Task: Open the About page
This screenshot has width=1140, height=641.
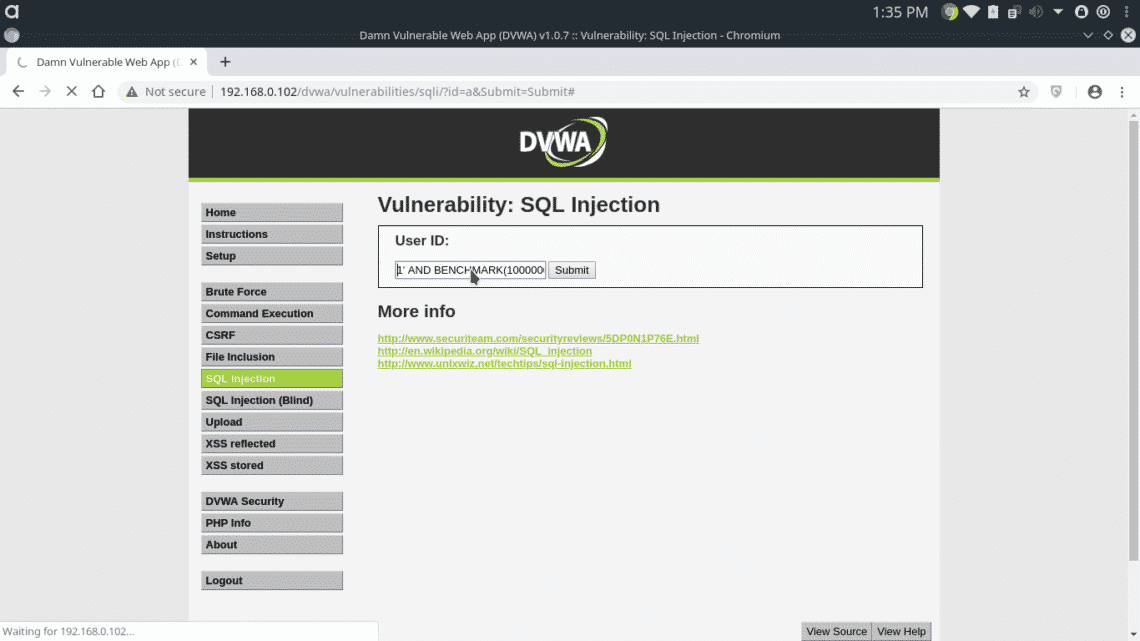Action: [272, 544]
